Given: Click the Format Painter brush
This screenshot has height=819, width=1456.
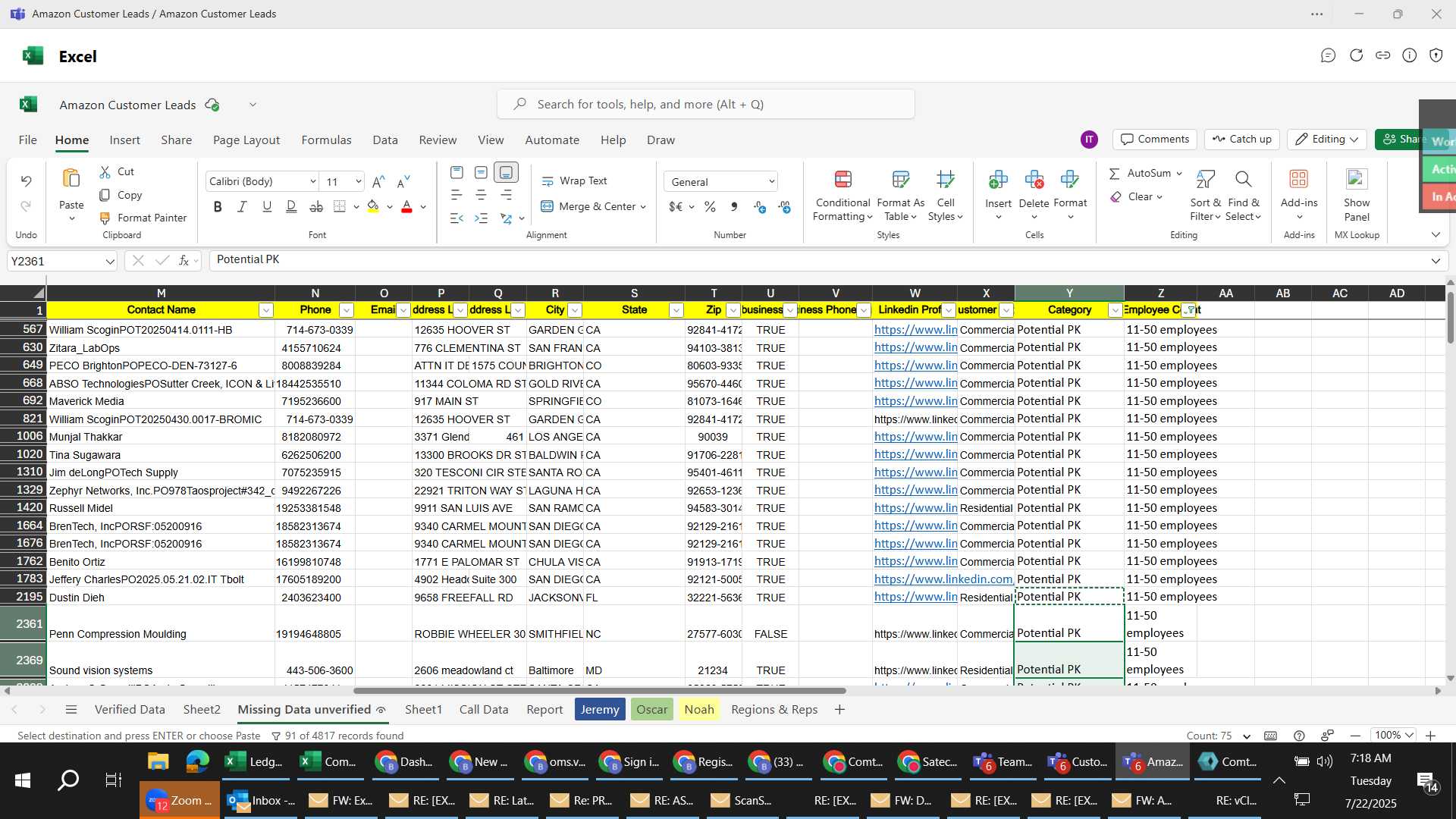Looking at the screenshot, I should 105,218.
